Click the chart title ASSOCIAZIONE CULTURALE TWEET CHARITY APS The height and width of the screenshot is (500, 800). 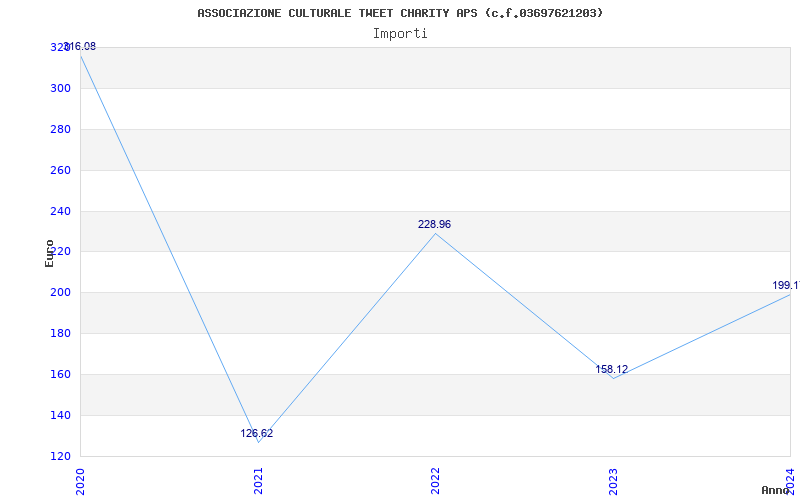(x=400, y=13)
